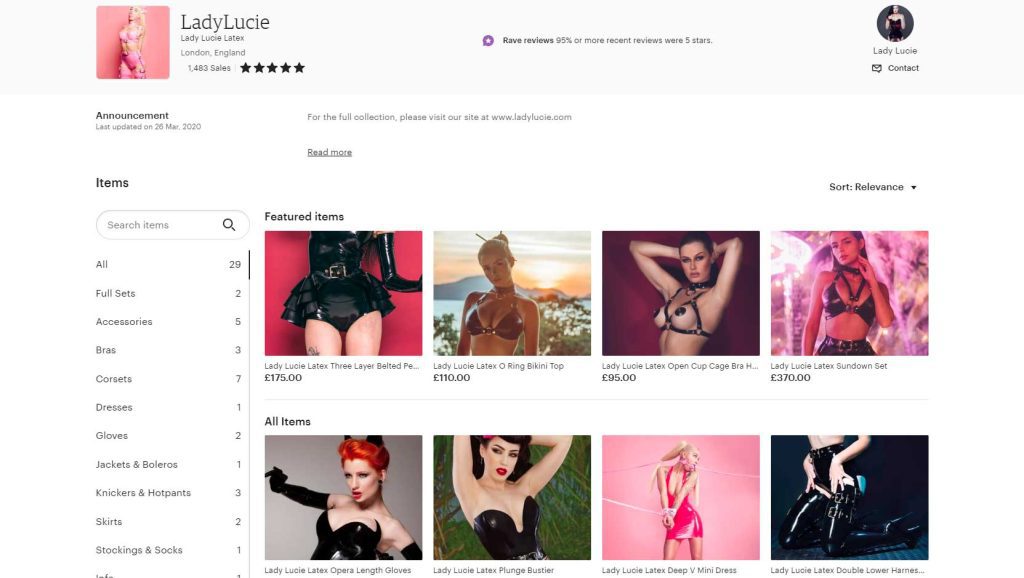1024x578 pixels.
Task: Open the Sort: Relevance dropdown
Action: [873, 187]
